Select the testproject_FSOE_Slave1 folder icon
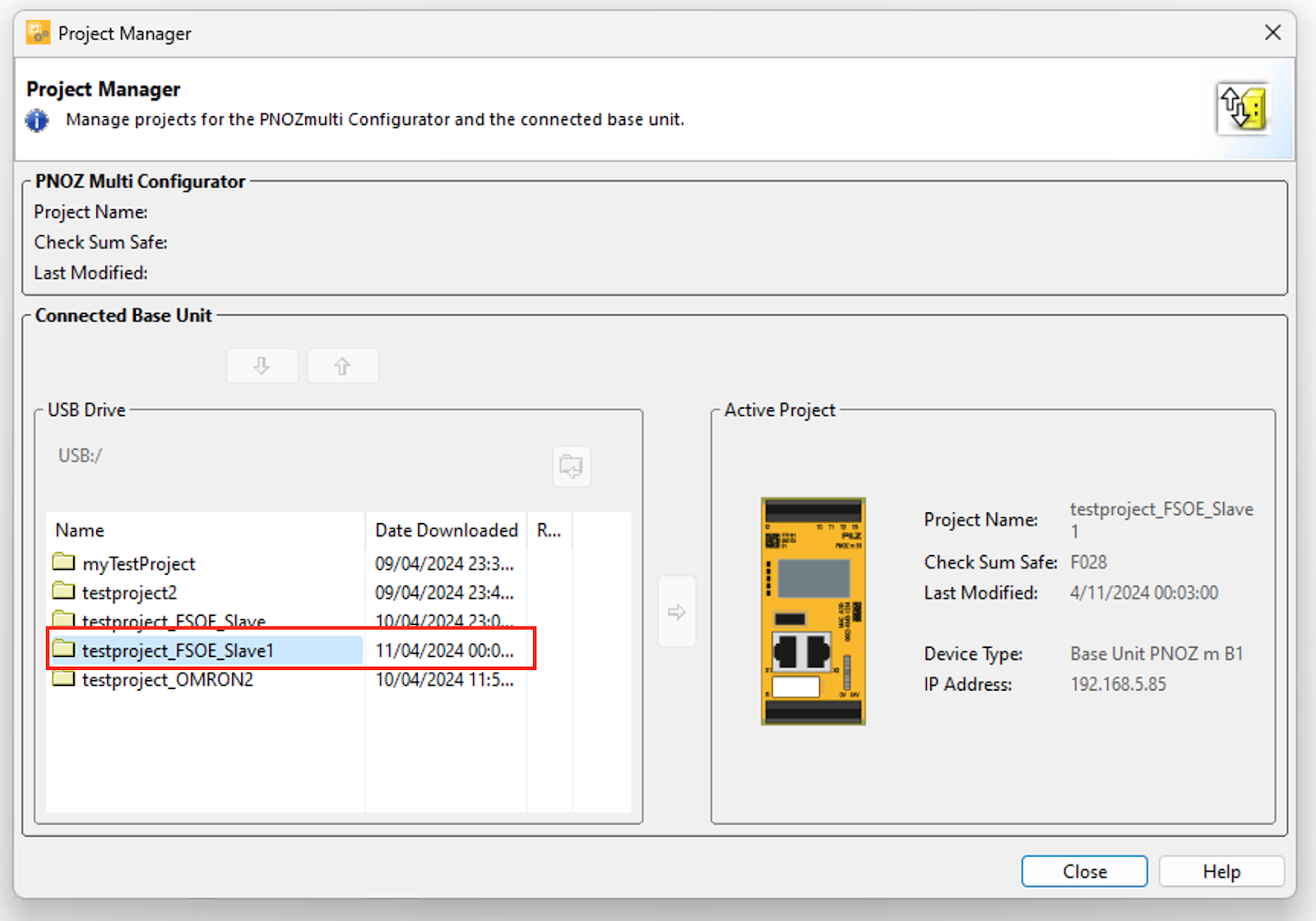This screenshot has height=921, width=1316. pyautogui.click(x=63, y=650)
